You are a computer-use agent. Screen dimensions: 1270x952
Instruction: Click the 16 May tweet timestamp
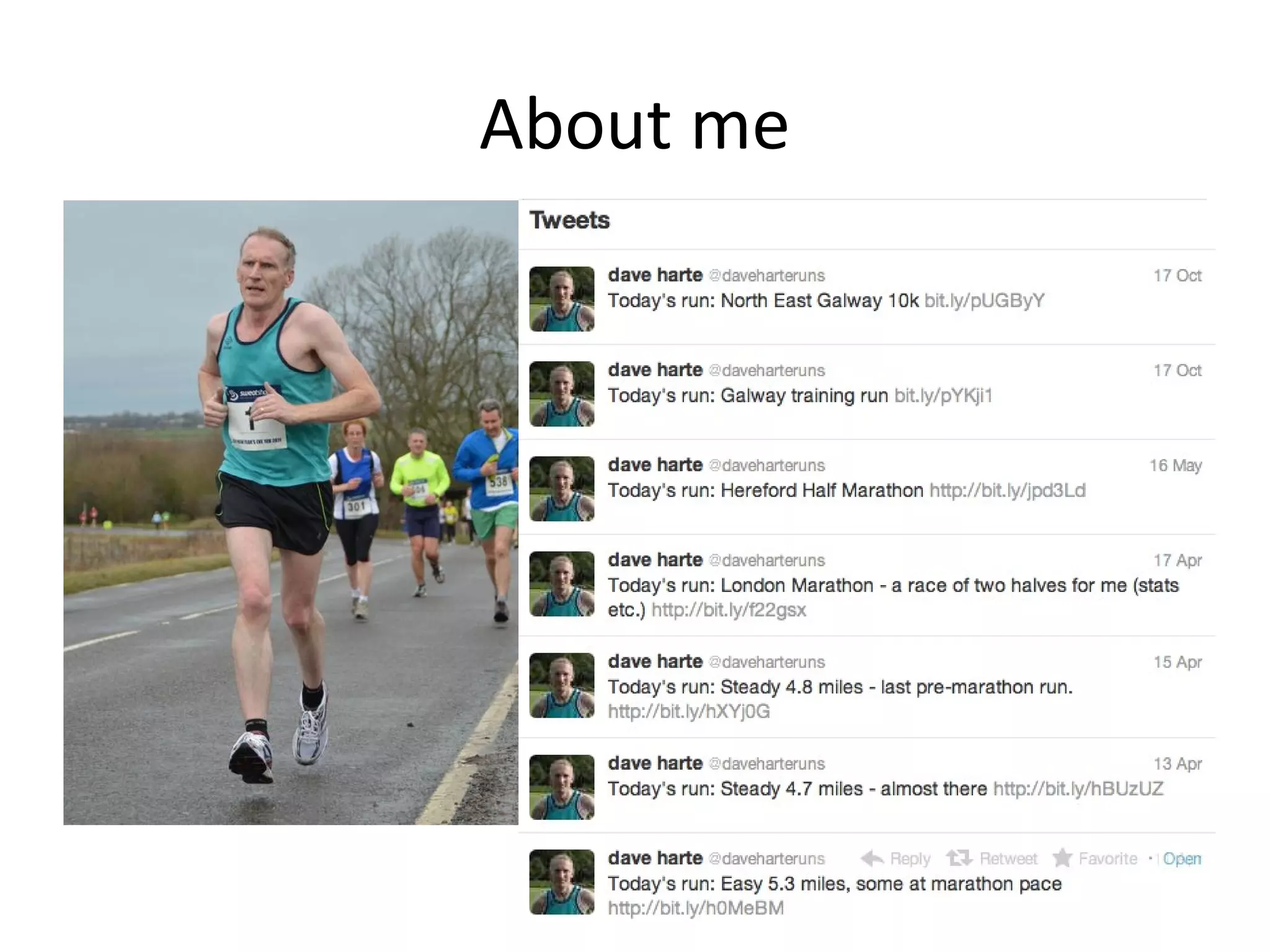[1176, 465]
